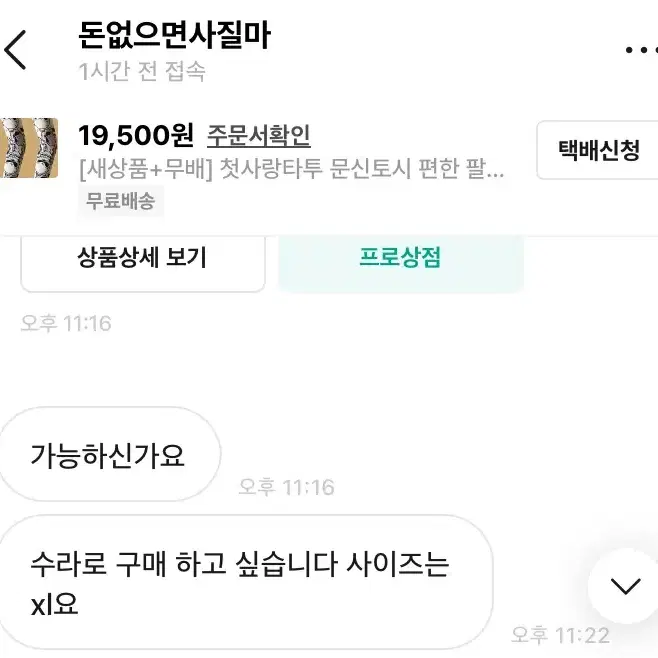This screenshot has width=658, height=658.
Task: Tap the back arrow icon
Action: click(15, 50)
